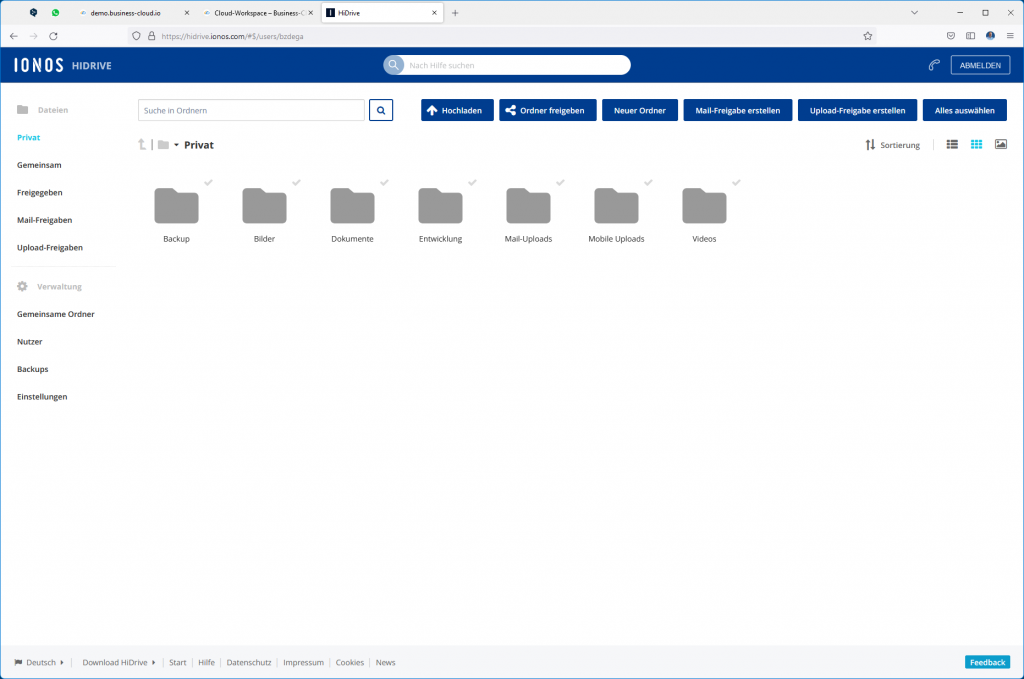
Task: Expand the Download HiDrive menu
Action: coord(118,662)
